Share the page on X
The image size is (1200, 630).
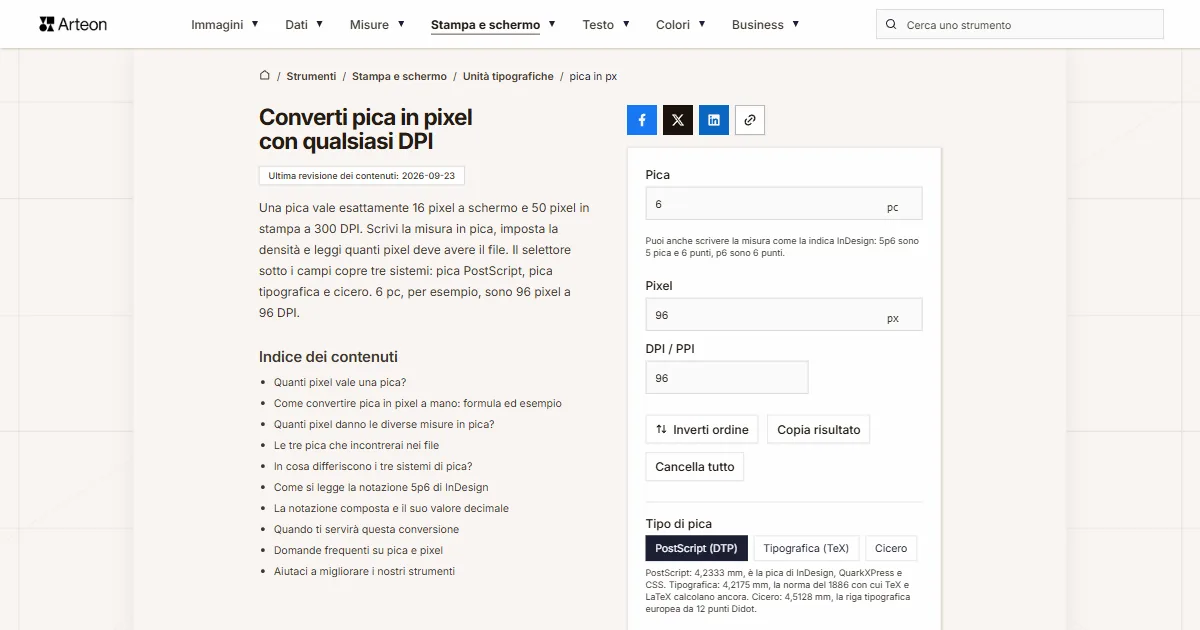pos(678,120)
